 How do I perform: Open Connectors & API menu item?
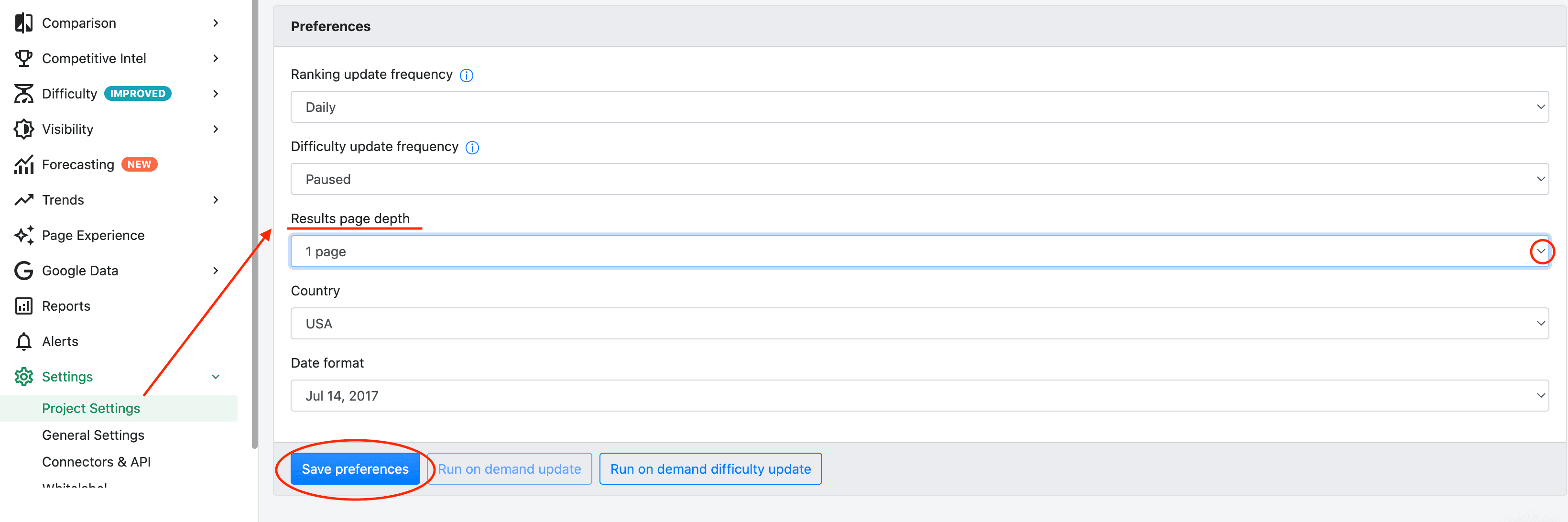pyautogui.click(x=96, y=462)
